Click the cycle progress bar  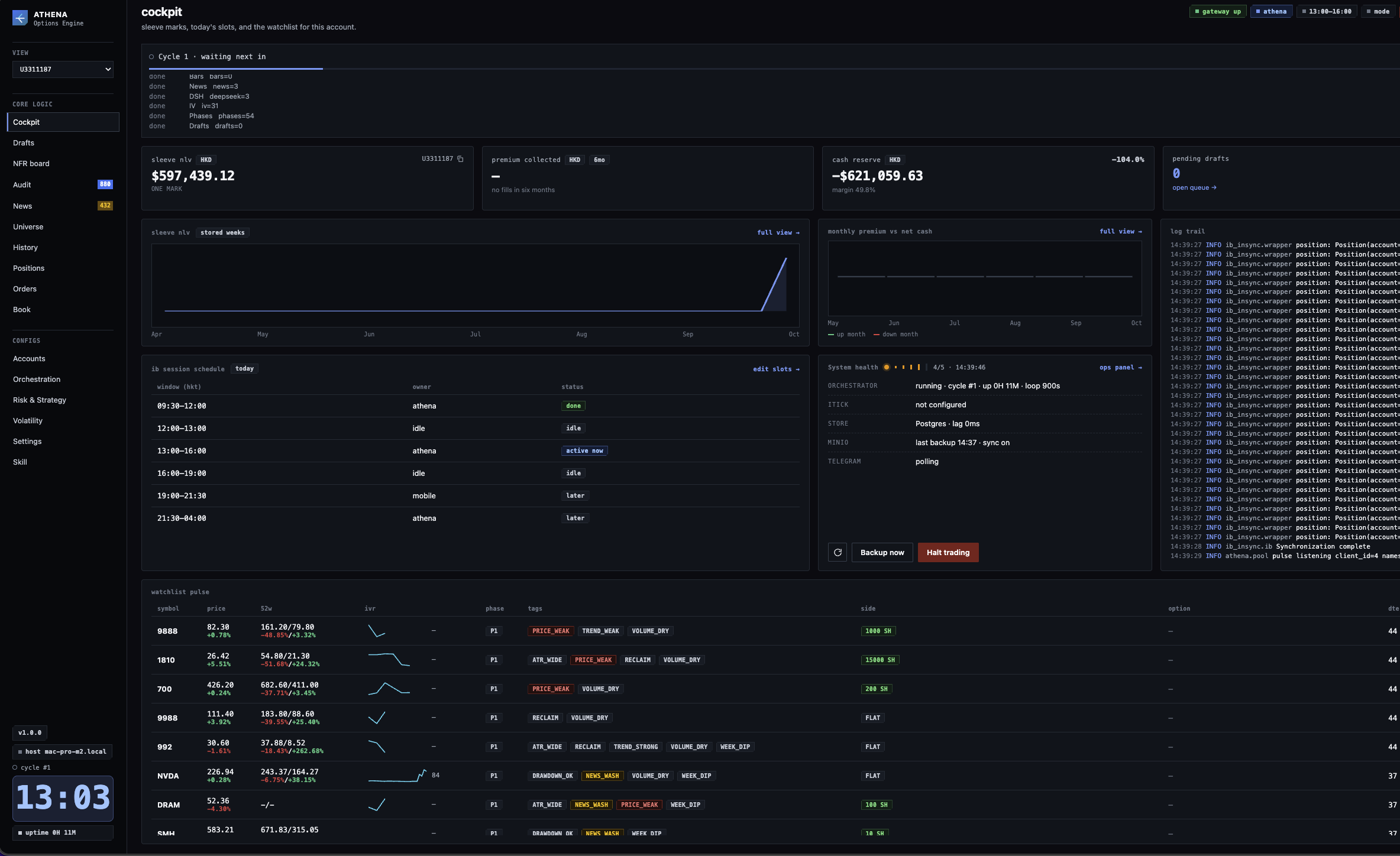click(x=774, y=69)
